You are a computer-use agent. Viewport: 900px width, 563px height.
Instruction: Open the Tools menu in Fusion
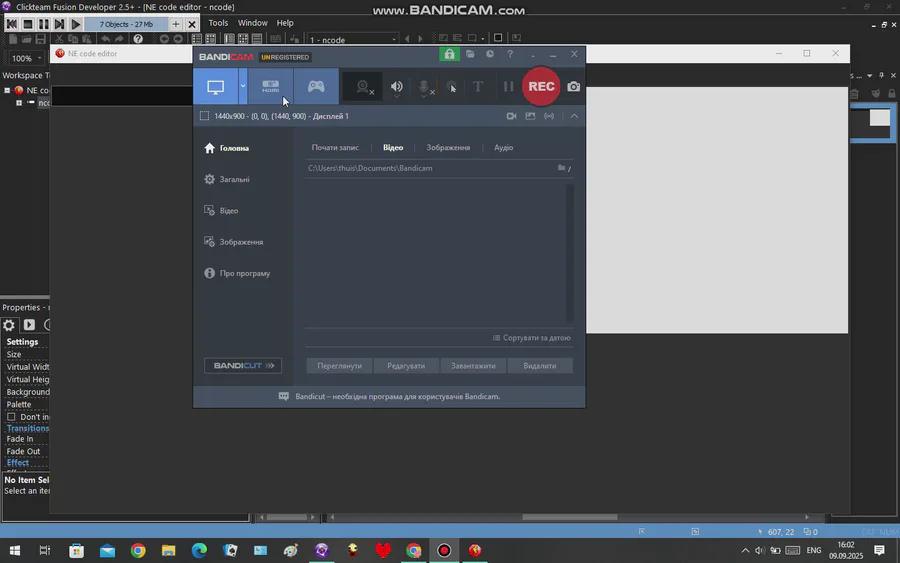click(218, 23)
